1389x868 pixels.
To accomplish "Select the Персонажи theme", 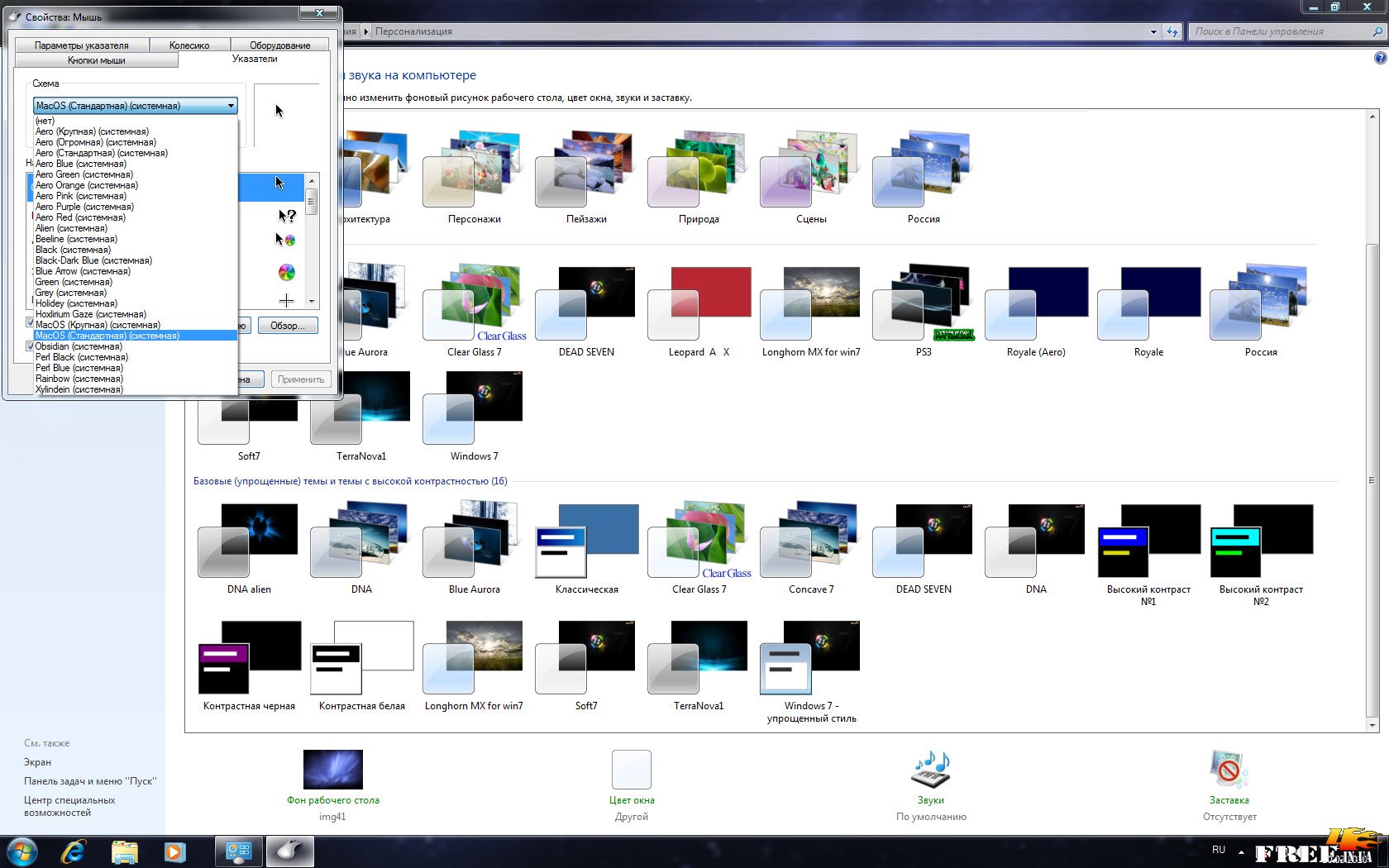I will point(474,178).
